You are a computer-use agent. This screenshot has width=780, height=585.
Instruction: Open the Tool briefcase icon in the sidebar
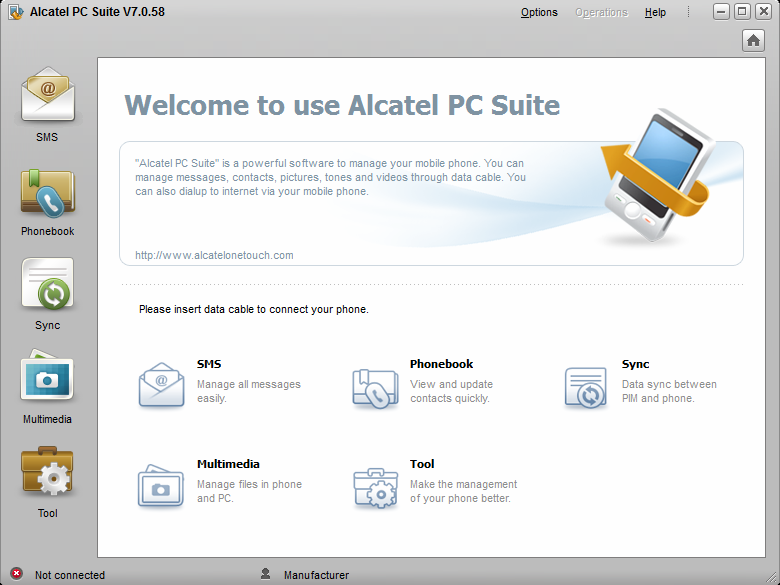pyautogui.click(x=47, y=471)
